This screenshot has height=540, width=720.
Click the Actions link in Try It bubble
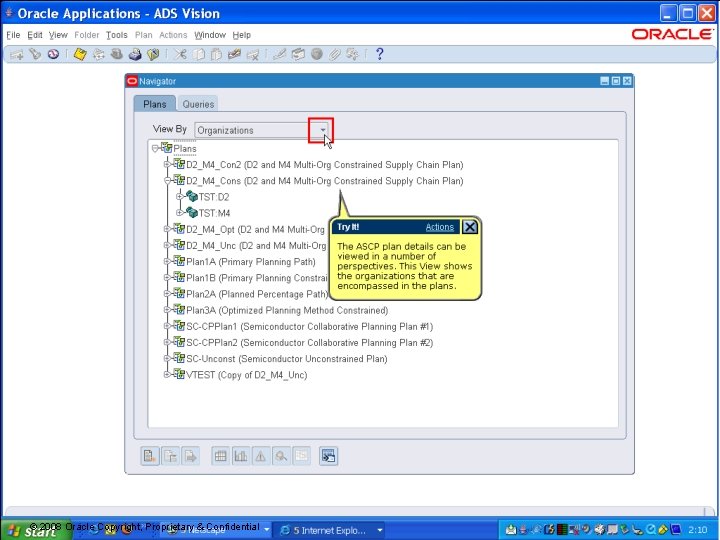(439, 227)
